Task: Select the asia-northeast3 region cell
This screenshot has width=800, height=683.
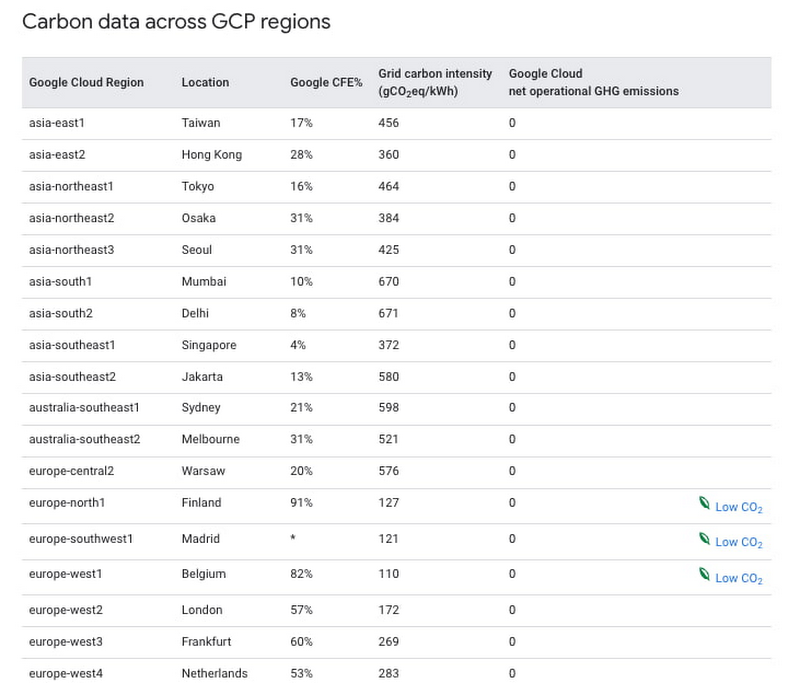Action: pyautogui.click(x=71, y=250)
